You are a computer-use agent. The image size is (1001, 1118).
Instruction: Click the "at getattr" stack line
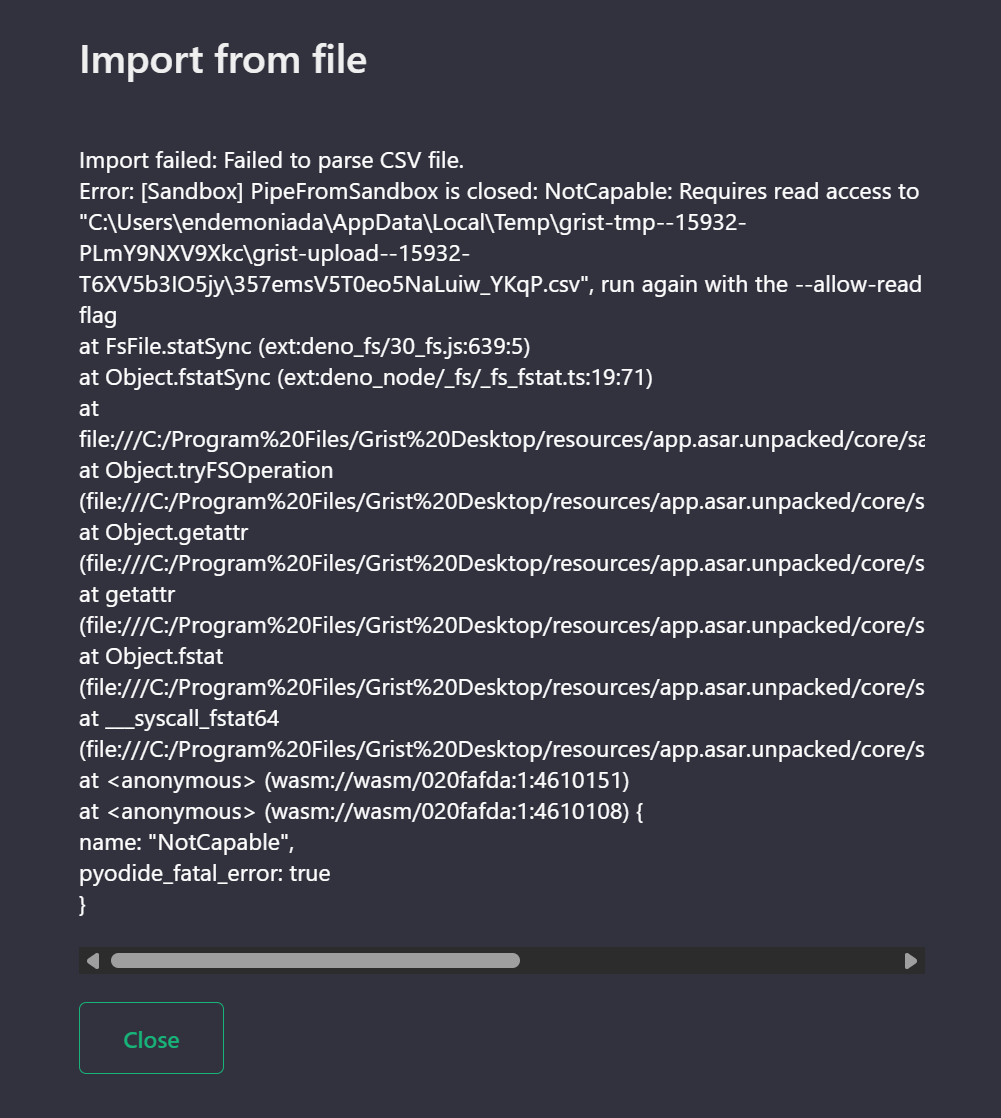(x=127, y=595)
